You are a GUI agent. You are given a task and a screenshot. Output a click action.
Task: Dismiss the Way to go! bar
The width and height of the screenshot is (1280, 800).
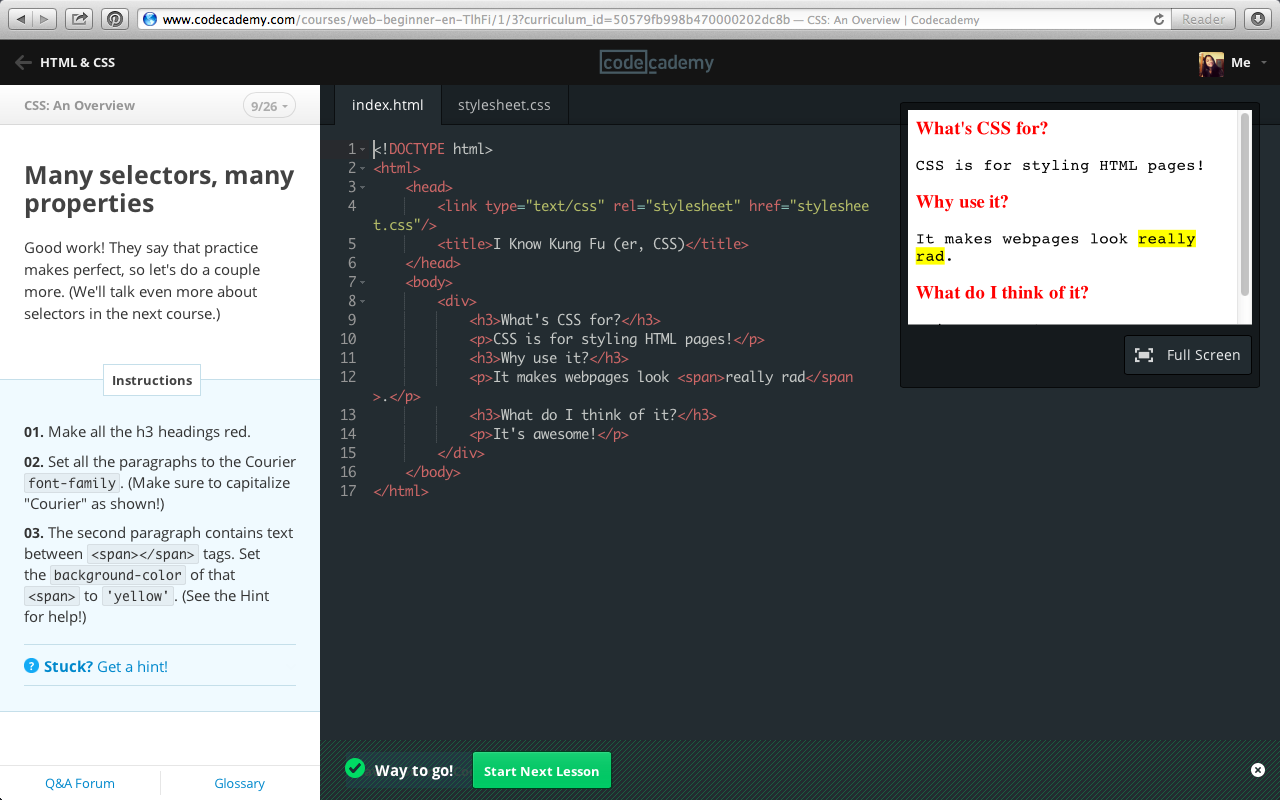(x=1257, y=770)
